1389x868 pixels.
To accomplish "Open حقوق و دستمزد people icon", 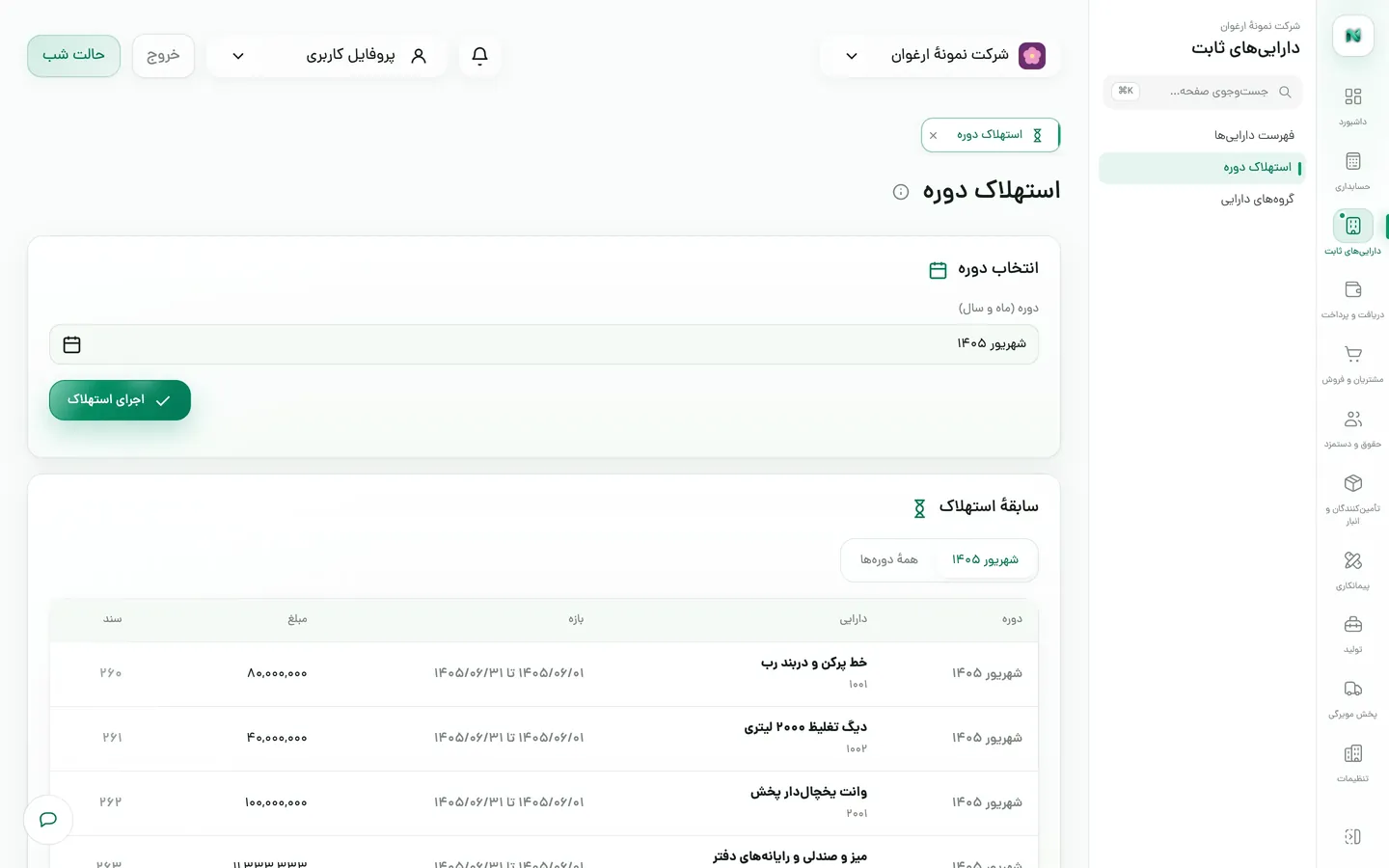I will (x=1352, y=419).
